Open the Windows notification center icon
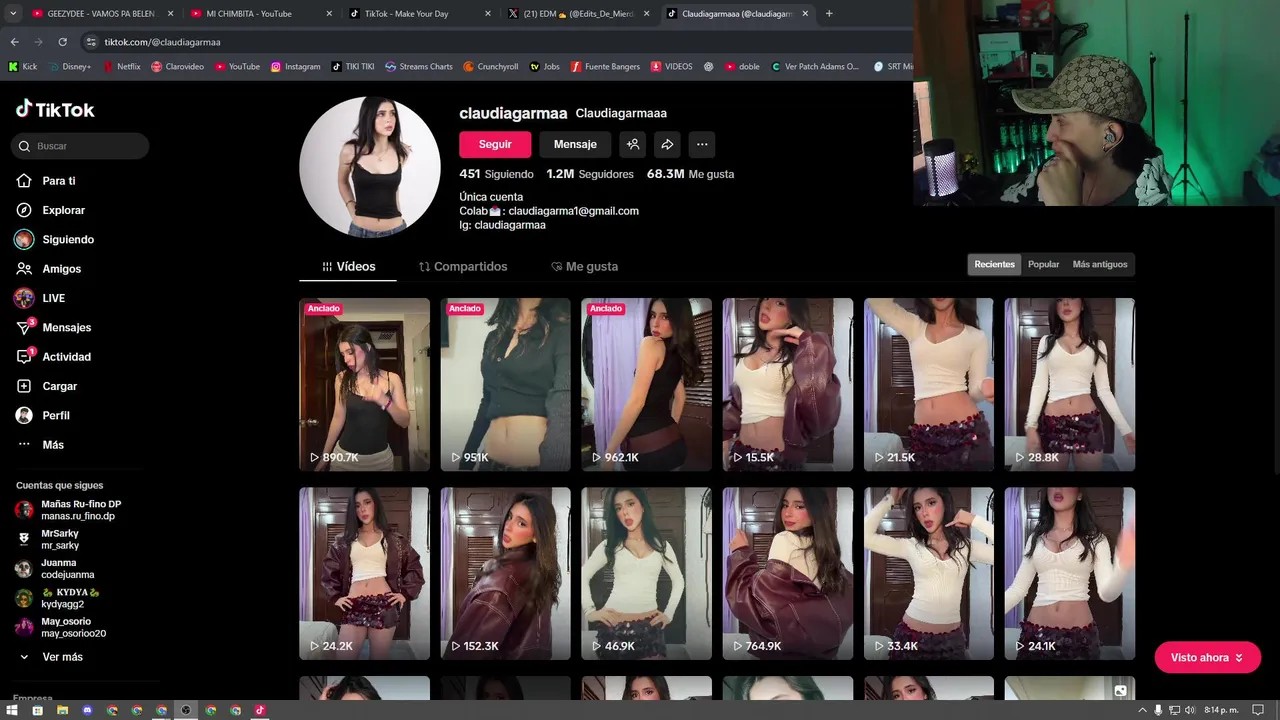This screenshot has height=720, width=1280. 1258,710
